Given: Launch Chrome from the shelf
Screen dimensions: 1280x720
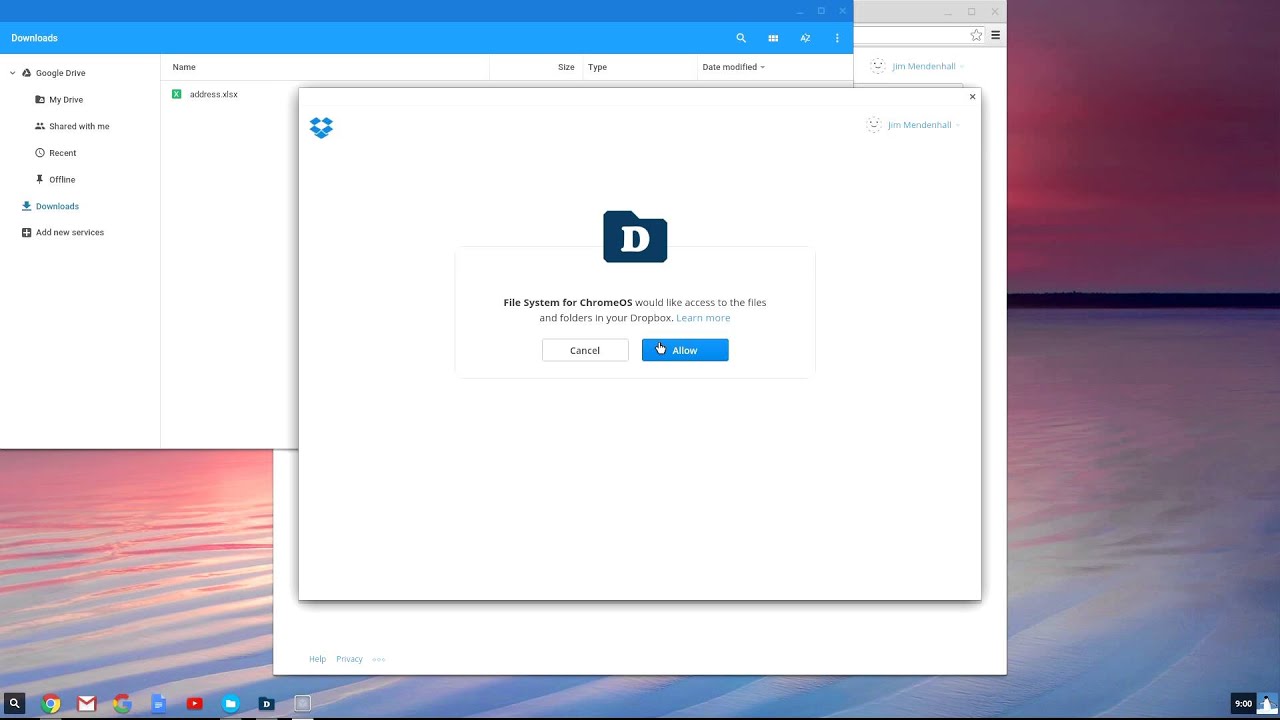Looking at the screenshot, I should click(x=51, y=704).
